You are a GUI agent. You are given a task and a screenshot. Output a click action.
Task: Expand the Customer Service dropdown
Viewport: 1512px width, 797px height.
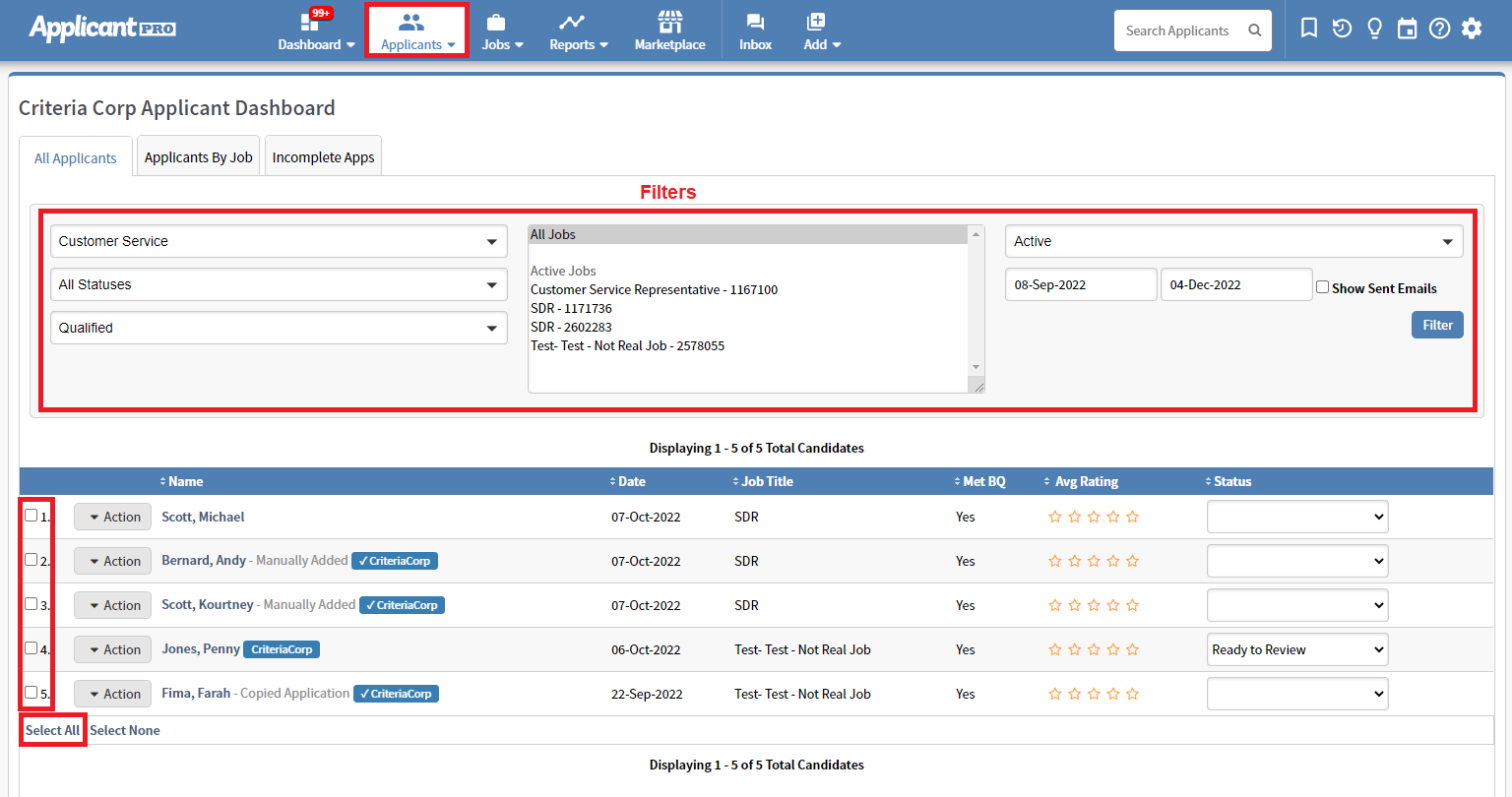tap(279, 241)
